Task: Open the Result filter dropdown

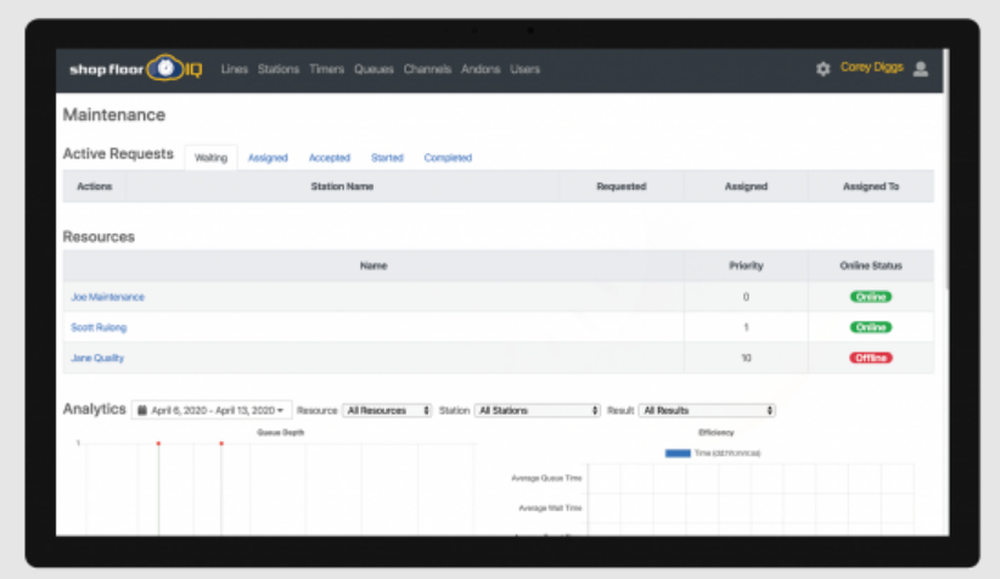Action: point(706,410)
